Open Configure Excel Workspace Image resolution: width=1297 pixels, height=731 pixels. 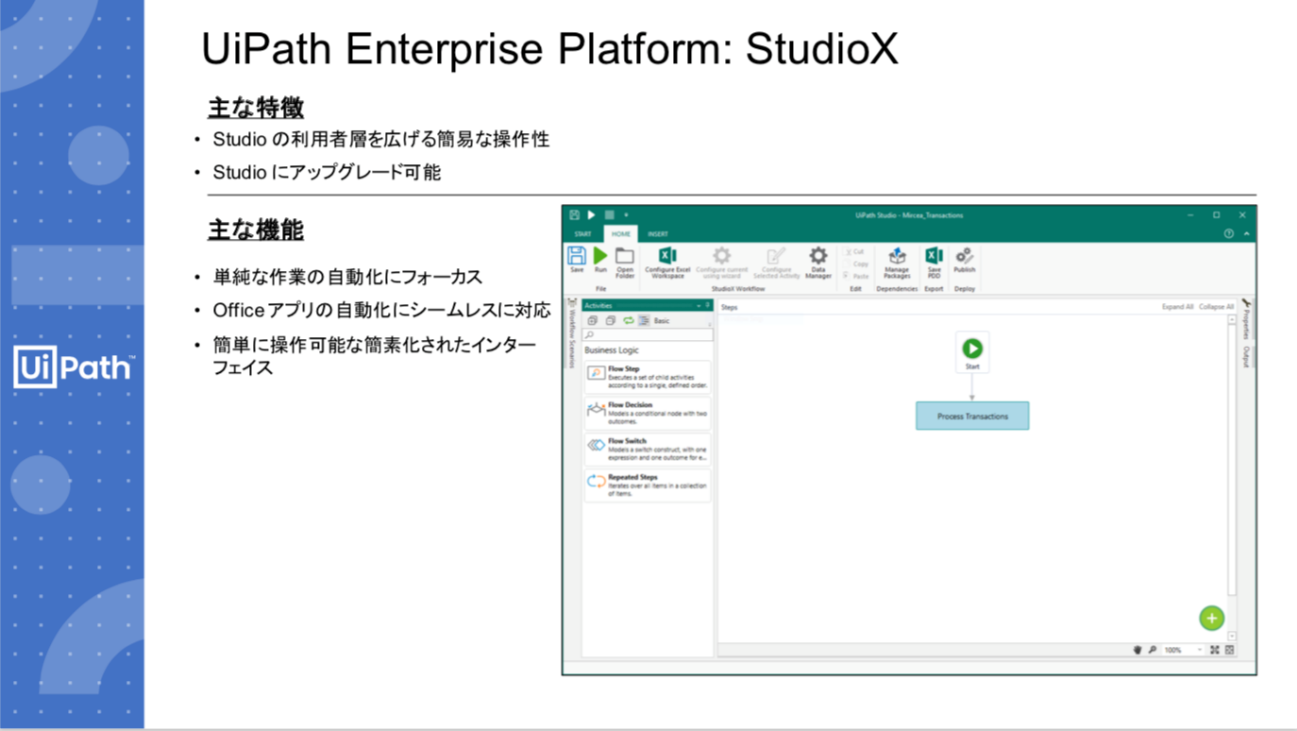click(x=667, y=262)
